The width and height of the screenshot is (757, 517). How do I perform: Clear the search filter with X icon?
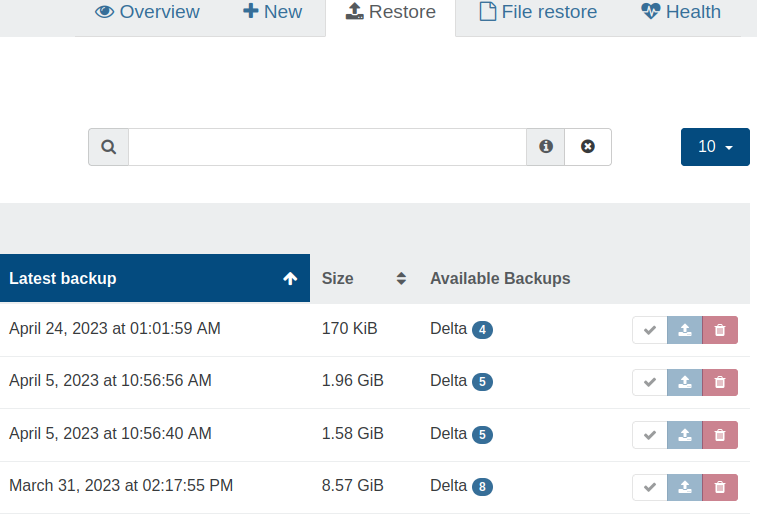pyautogui.click(x=588, y=147)
